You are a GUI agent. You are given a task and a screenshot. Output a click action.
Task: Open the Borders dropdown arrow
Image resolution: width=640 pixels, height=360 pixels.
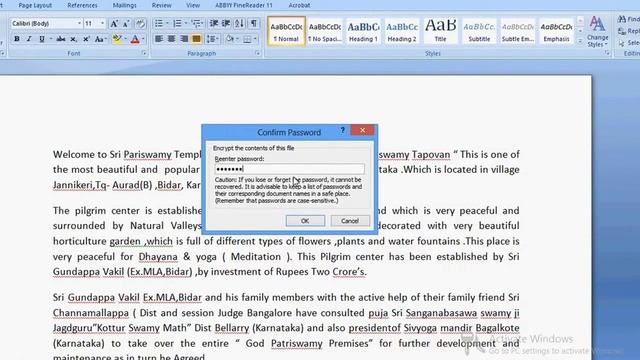coord(256,39)
